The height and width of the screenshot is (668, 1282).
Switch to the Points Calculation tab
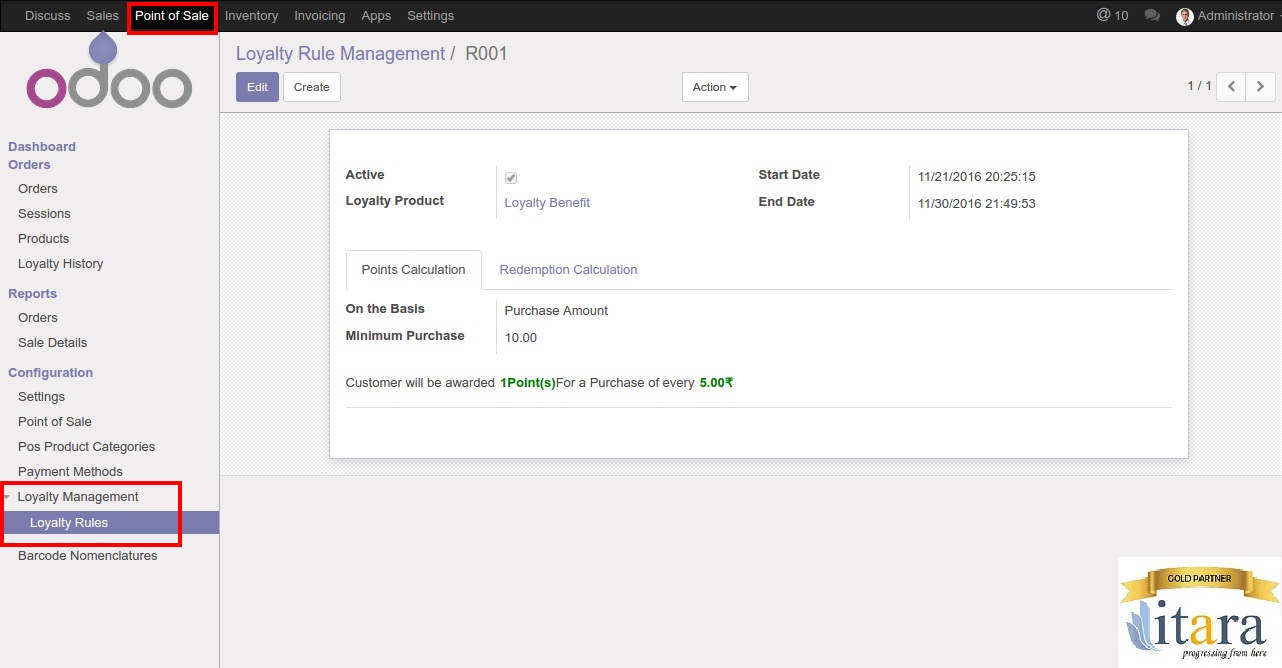[x=413, y=270]
